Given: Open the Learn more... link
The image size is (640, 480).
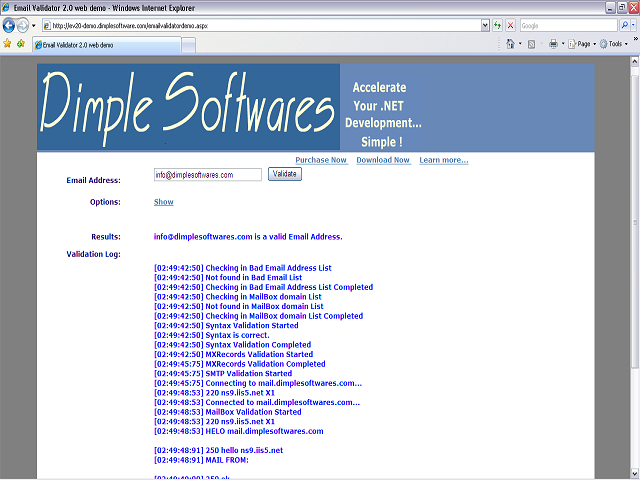Looking at the screenshot, I should click(444, 160).
